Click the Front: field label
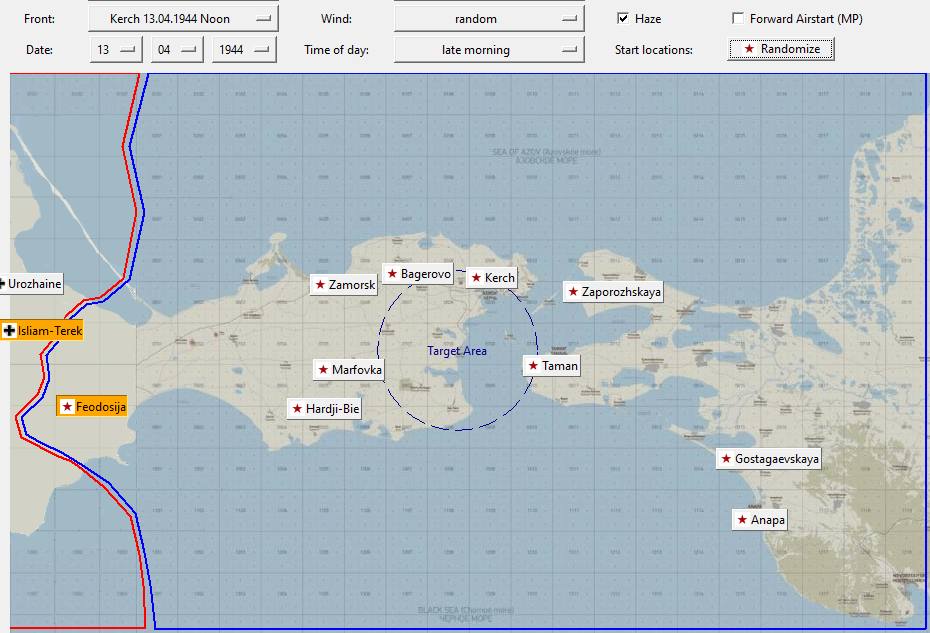 [39, 19]
